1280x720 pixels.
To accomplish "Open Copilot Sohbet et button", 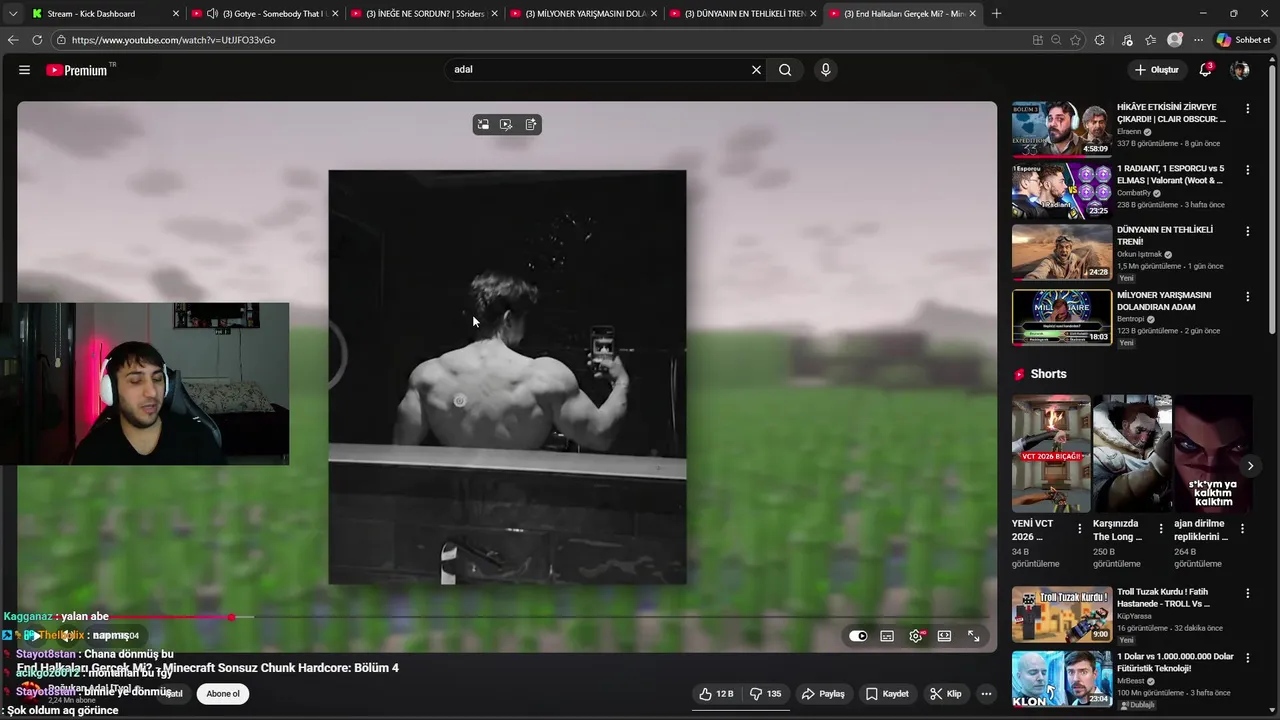I will 1243,40.
